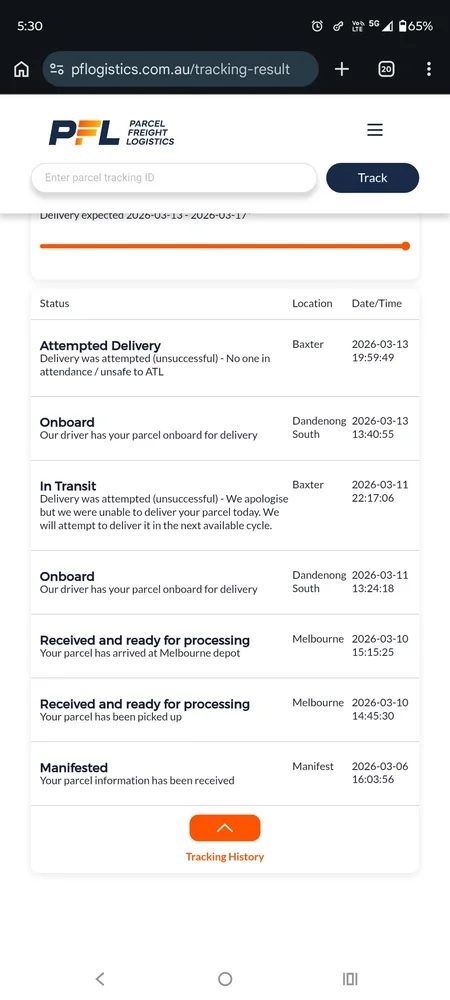Open site info icon in address bar
The width and height of the screenshot is (450, 1000).
point(57,70)
